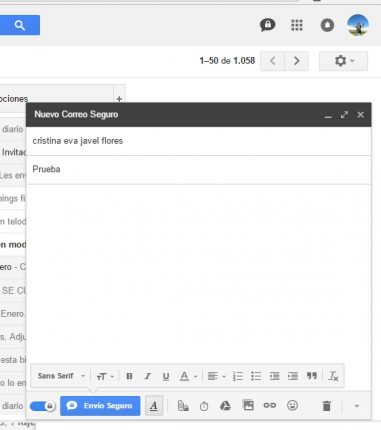The width and height of the screenshot is (381, 430).
Task: Open the secure chat lock bubble icon
Action: [268, 25]
